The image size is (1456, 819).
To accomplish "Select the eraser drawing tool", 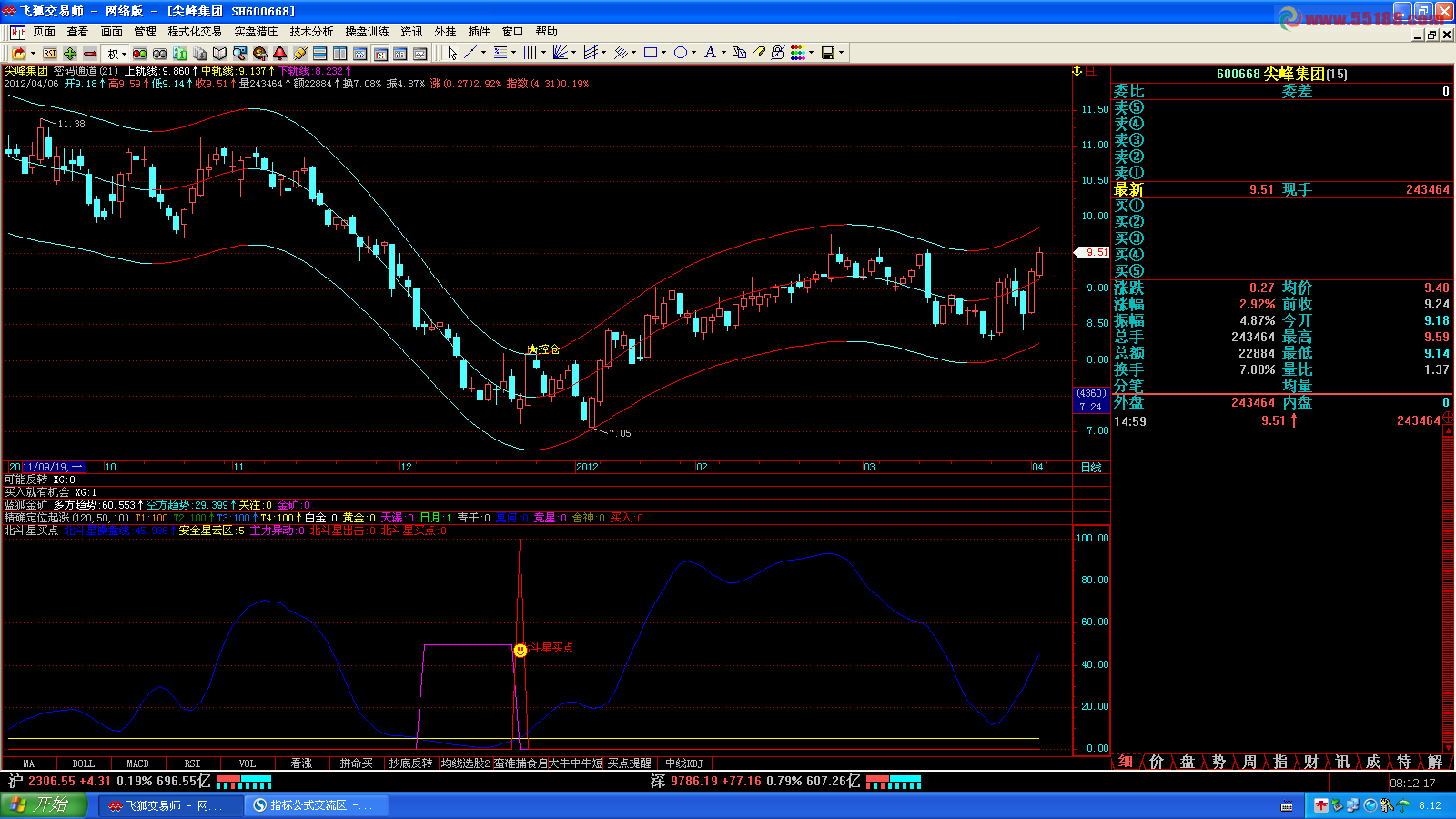I will (x=758, y=53).
